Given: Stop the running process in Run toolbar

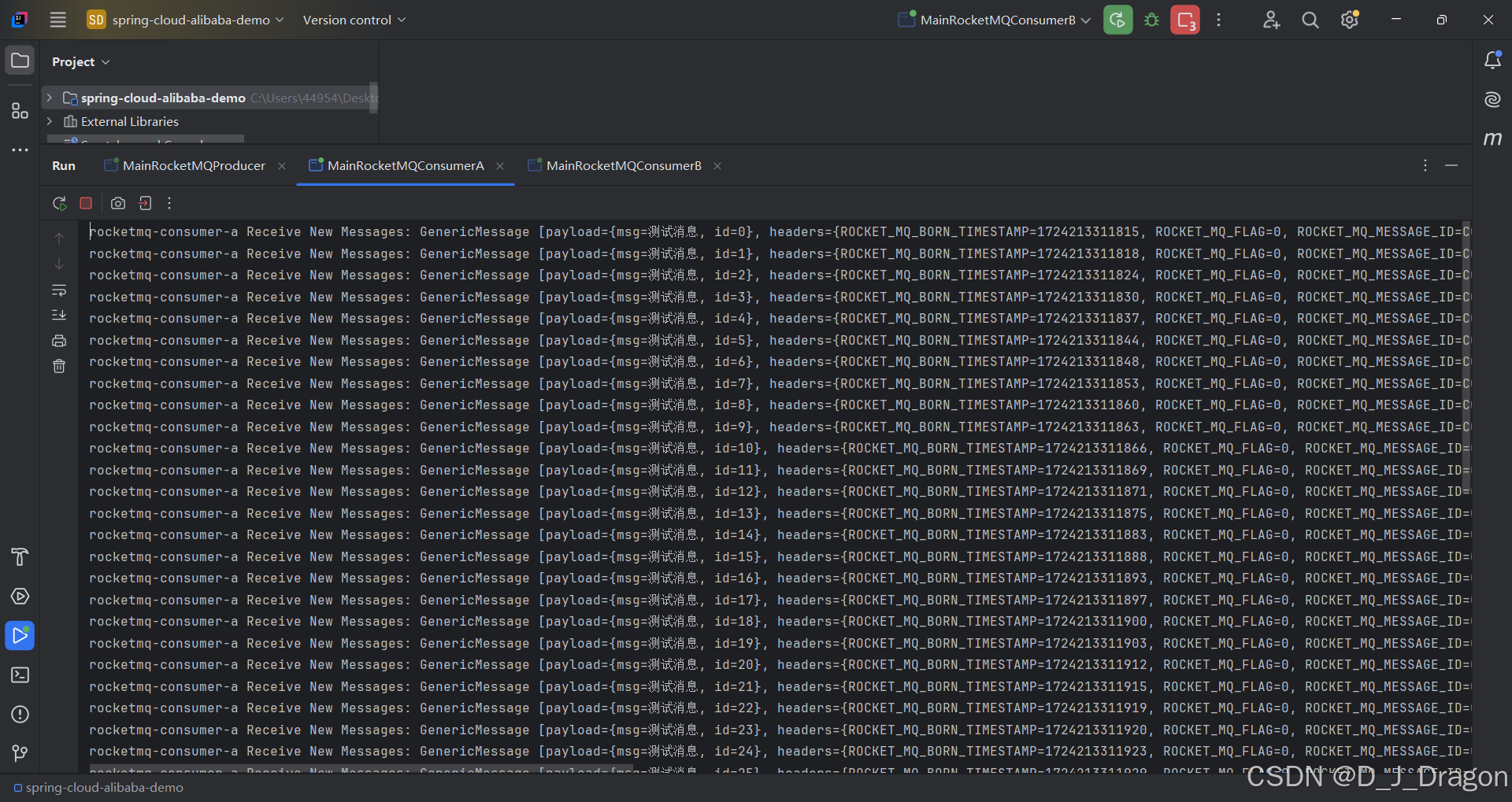Looking at the screenshot, I should [86, 203].
